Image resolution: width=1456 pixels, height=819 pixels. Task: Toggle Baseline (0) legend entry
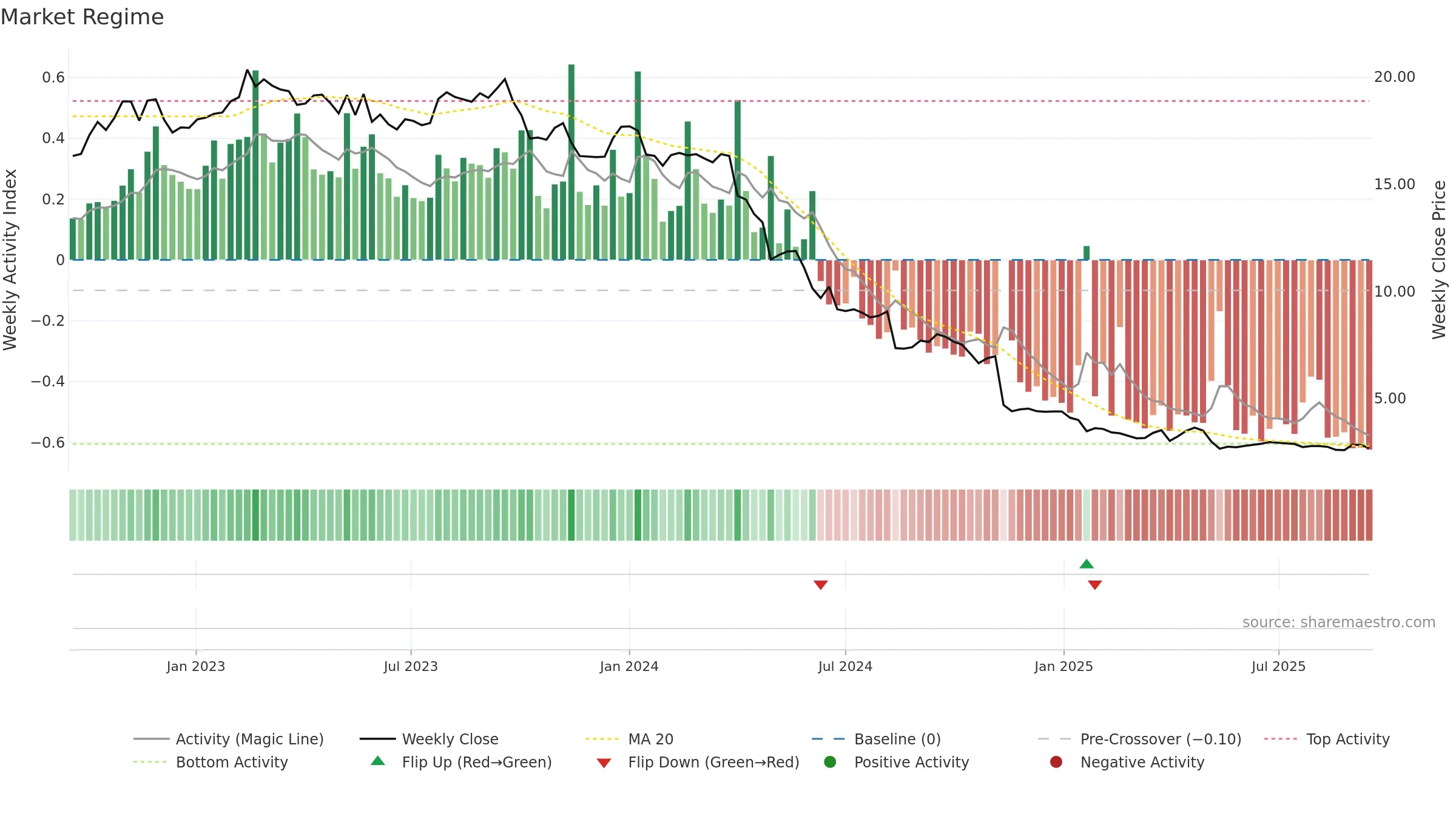[x=876, y=739]
